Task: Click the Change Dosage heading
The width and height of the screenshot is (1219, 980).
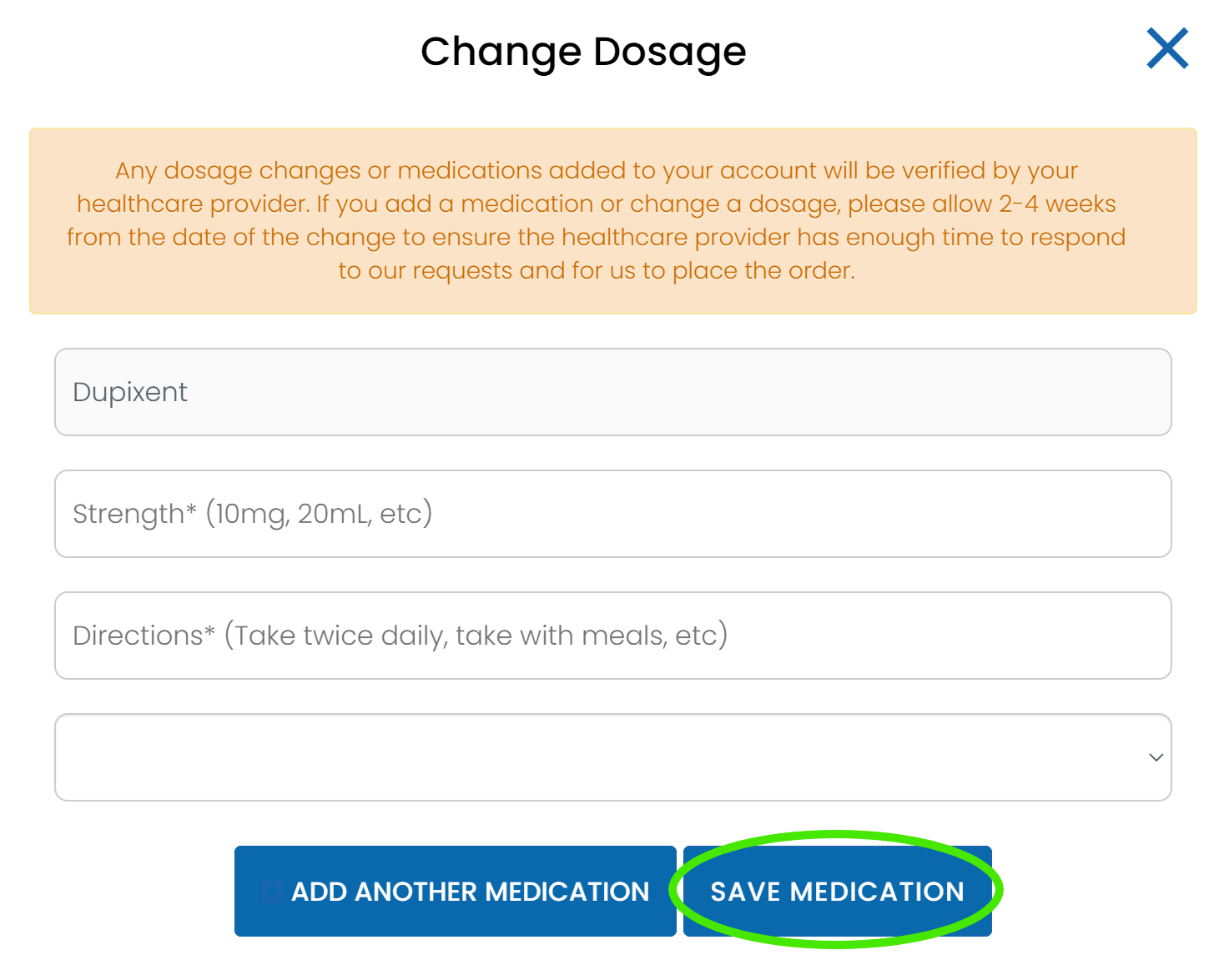Action: tap(582, 52)
